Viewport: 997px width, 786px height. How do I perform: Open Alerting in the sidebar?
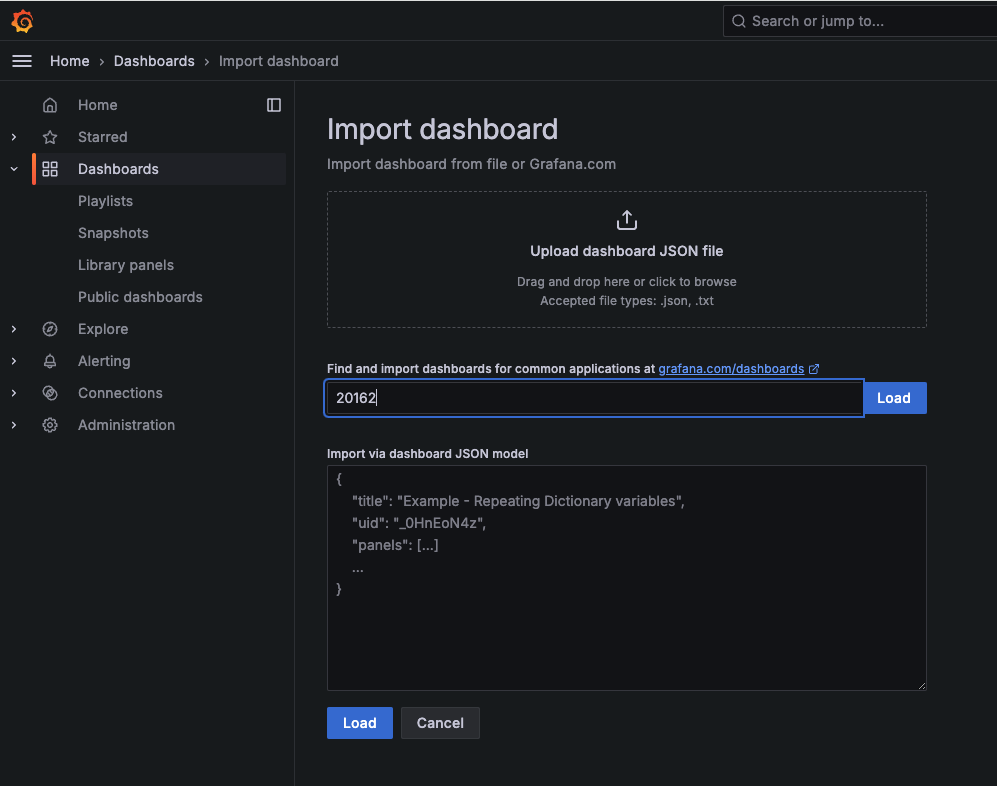coord(104,361)
